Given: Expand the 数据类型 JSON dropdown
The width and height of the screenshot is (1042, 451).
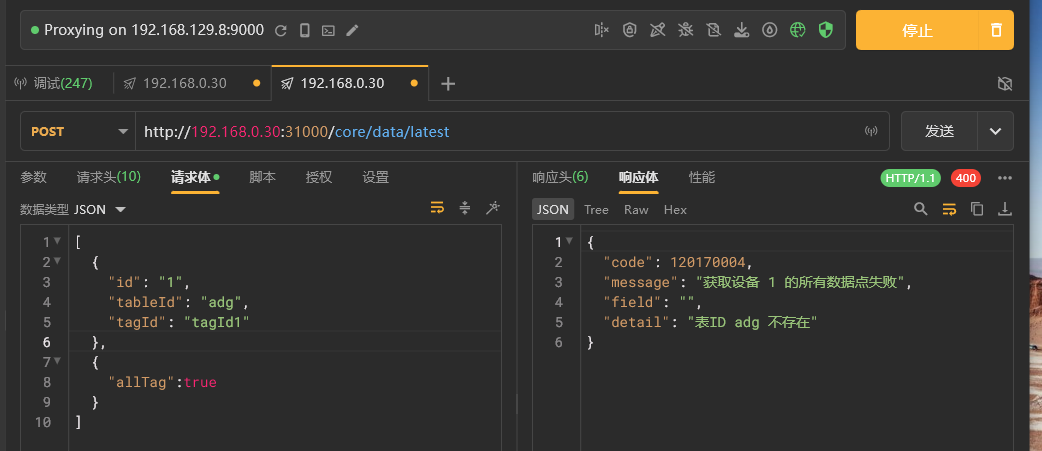Looking at the screenshot, I should click(120, 210).
